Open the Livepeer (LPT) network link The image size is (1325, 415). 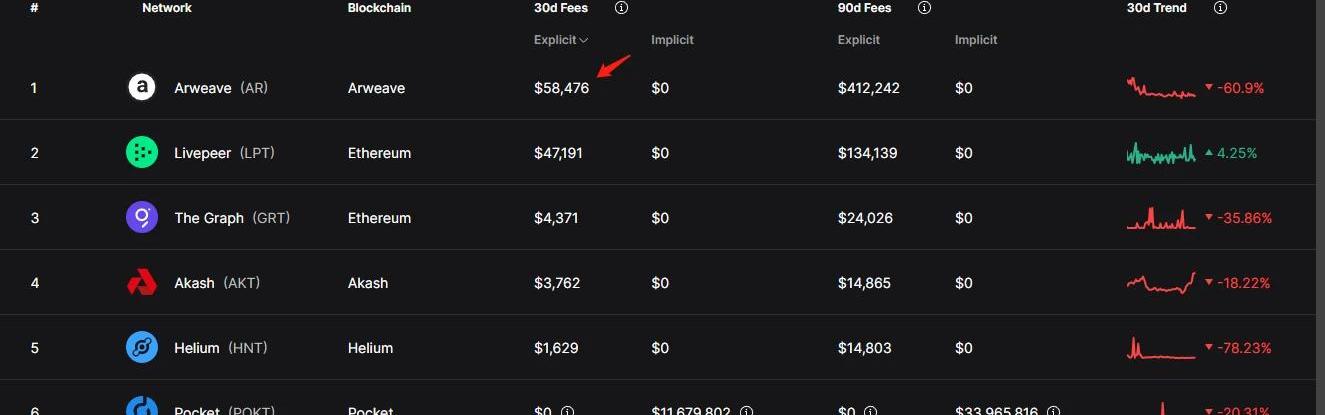pos(224,153)
